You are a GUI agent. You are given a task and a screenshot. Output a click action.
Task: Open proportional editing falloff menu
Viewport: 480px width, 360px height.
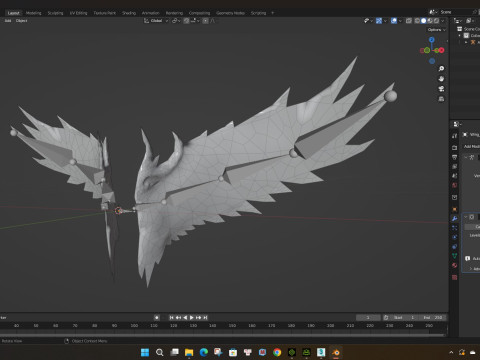(213, 21)
